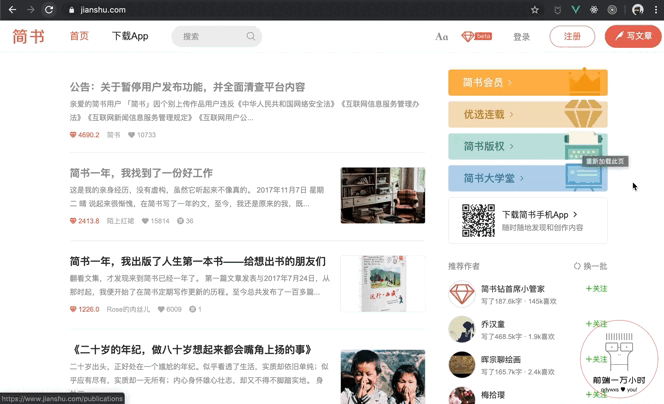Open the 简书版权 banner

pyautogui.click(x=528, y=146)
